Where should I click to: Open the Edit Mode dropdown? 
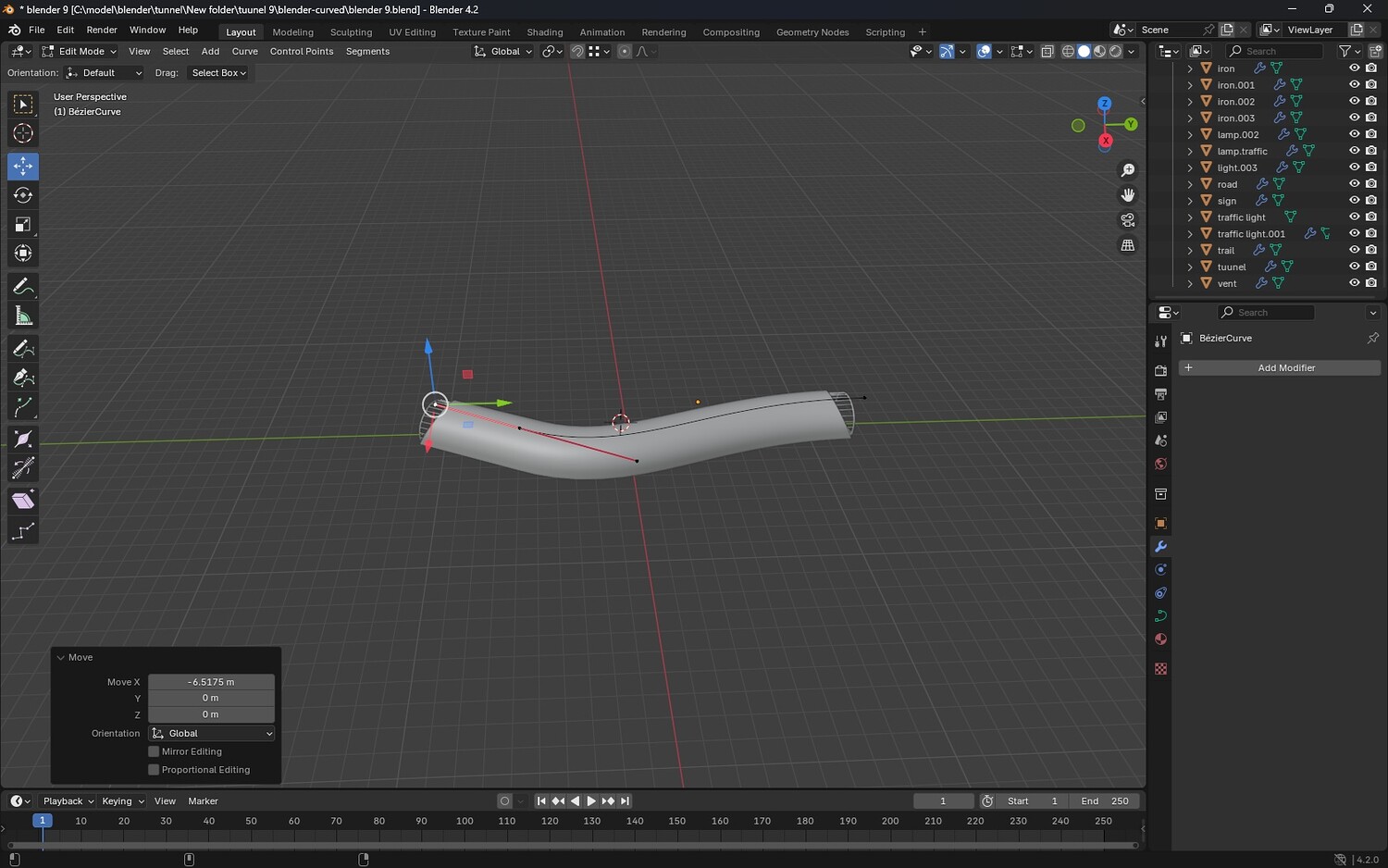(x=80, y=52)
